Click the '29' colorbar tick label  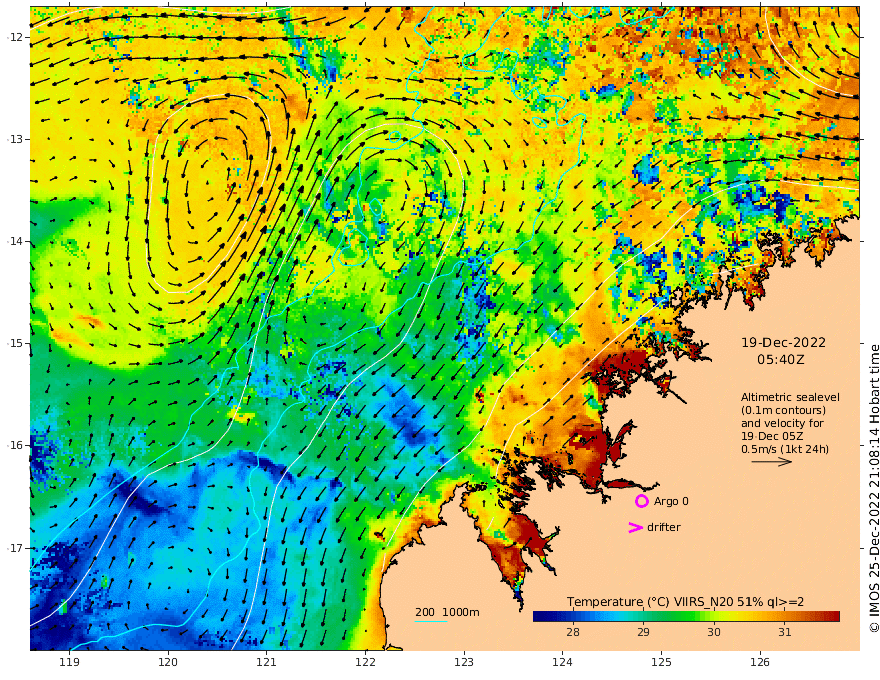click(643, 632)
